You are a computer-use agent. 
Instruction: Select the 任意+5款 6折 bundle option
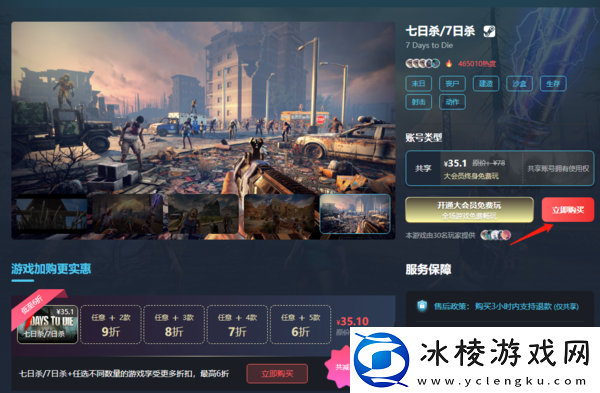[x=300, y=325]
